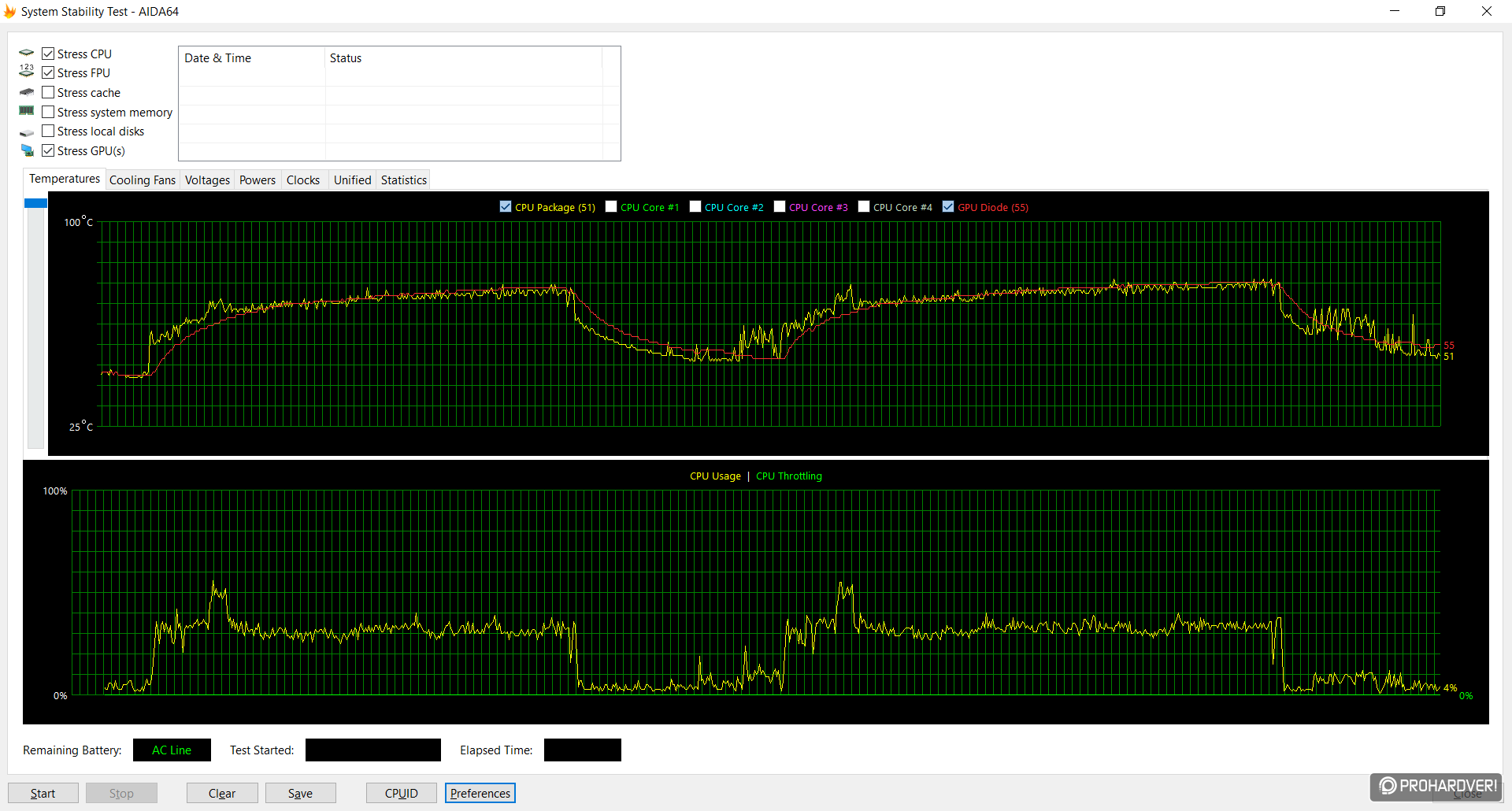This screenshot has width=1512, height=811.
Task: Click the Date & Time column header
Action: tap(252, 58)
